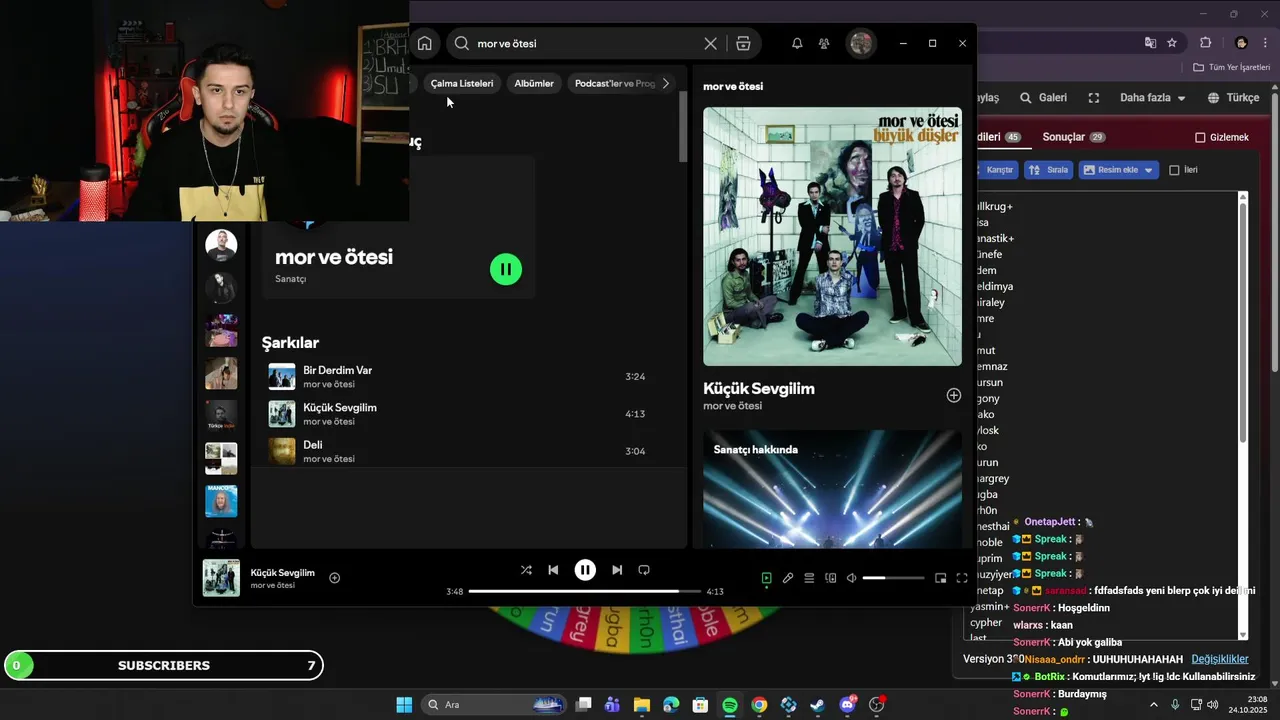Open the Spotify queue icon
1280x720 pixels.
click(809, 578)
